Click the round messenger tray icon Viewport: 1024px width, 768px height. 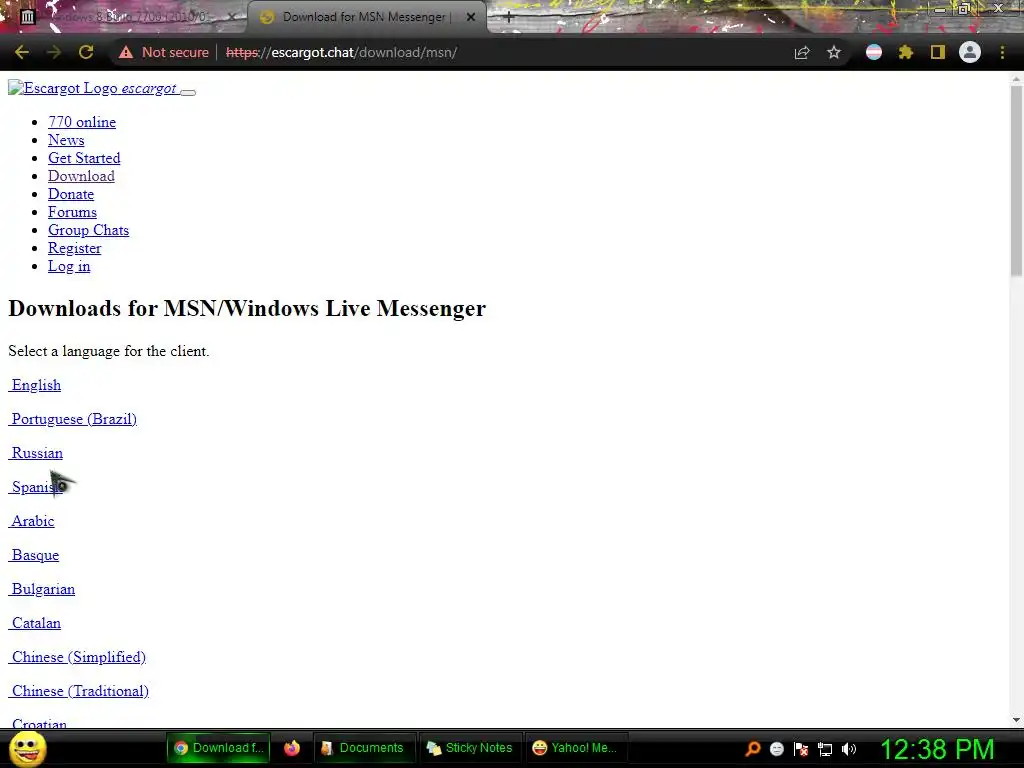click(x=776, y=748)
